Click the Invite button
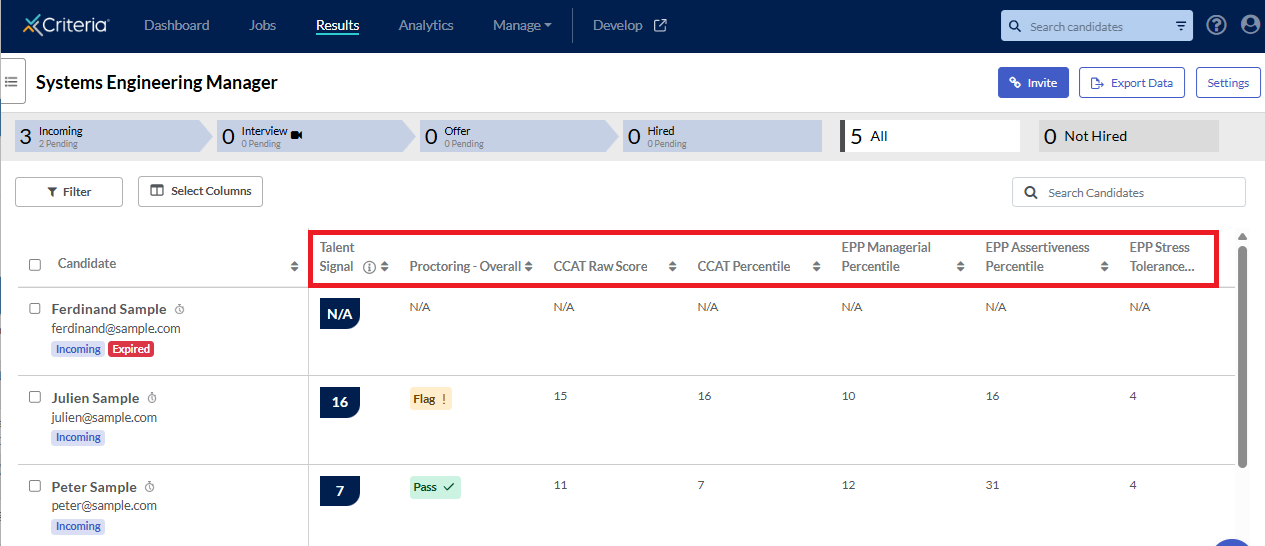Screen dimensions: 1265x546 tap(1033, 83)
